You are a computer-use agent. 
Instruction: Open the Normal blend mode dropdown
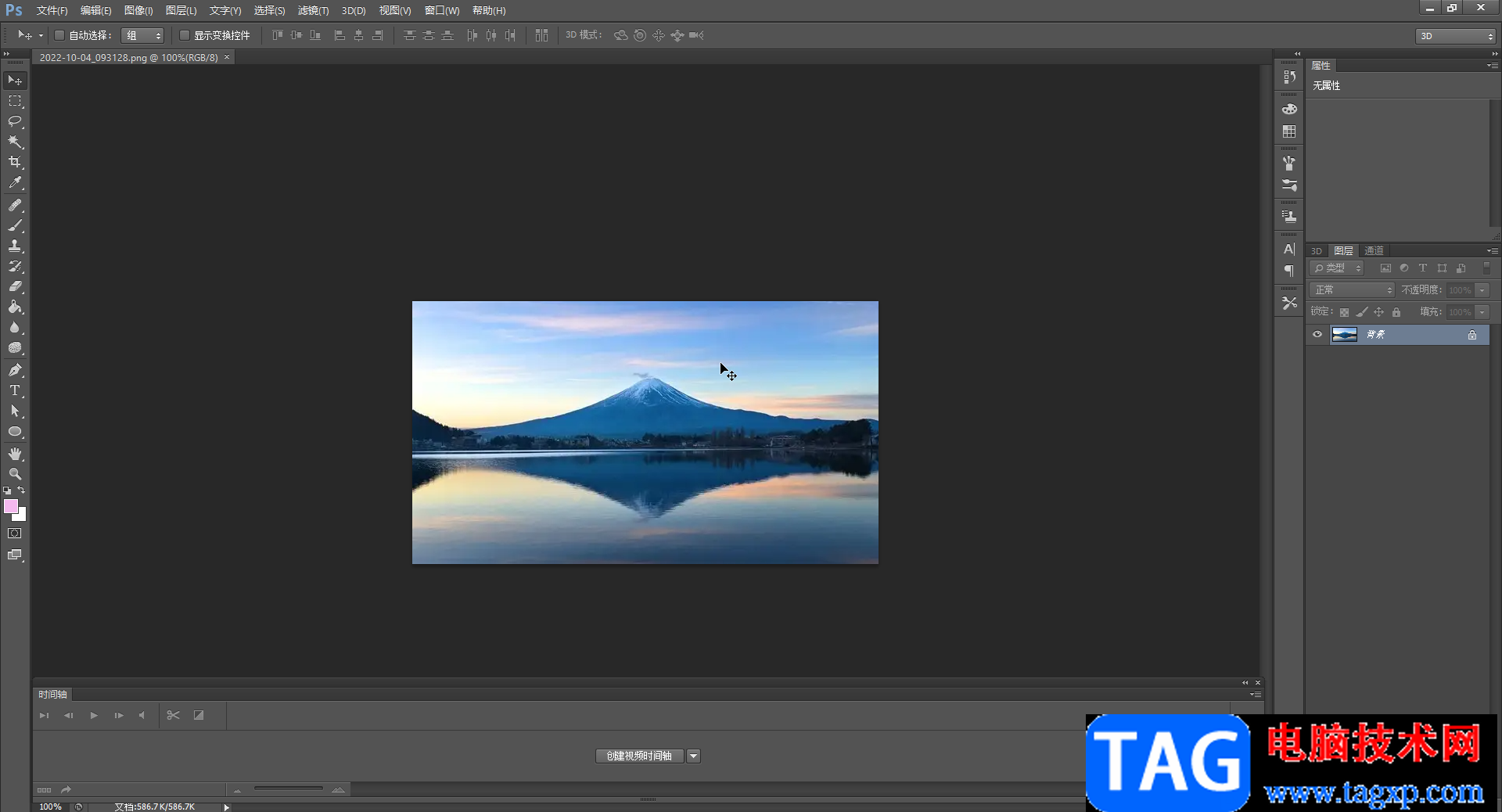(x=1353, y=290)
